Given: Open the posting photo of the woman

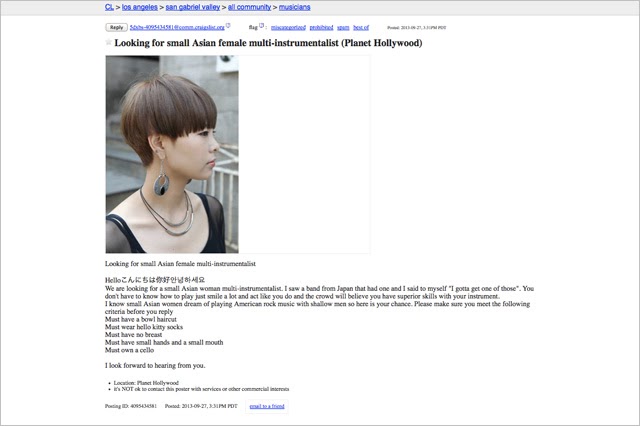Looking at the screenshot, I should coord(172,154).
